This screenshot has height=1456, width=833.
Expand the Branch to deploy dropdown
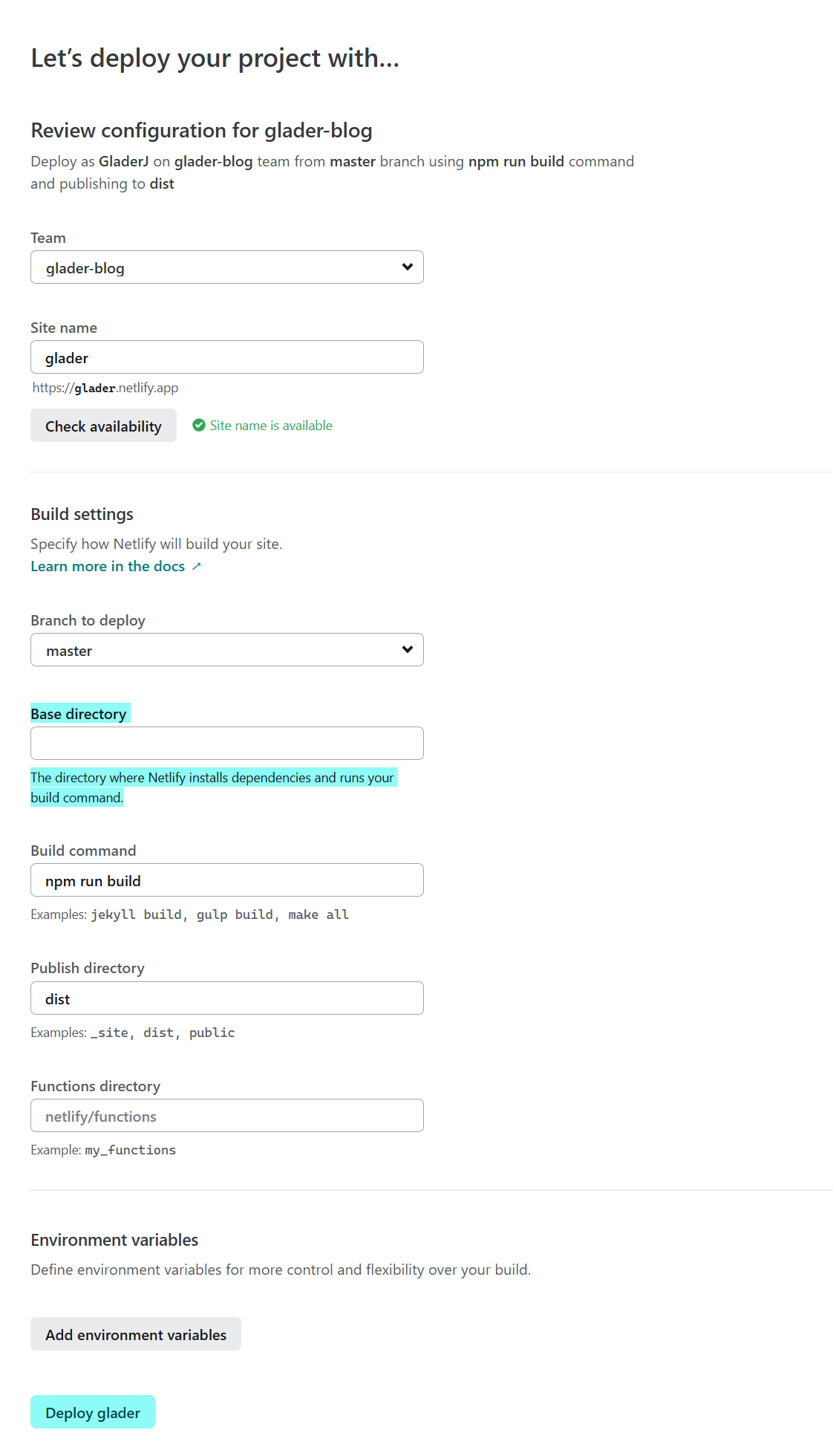pyautogui.click(x=215, y=650)
